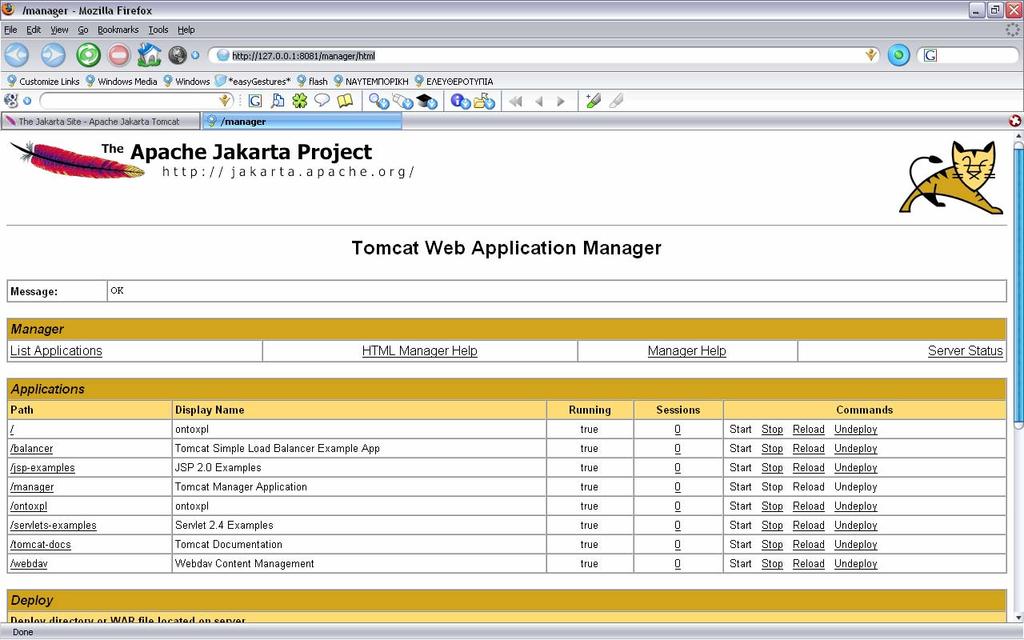Click the yellow open book icon

coord(345,101)
